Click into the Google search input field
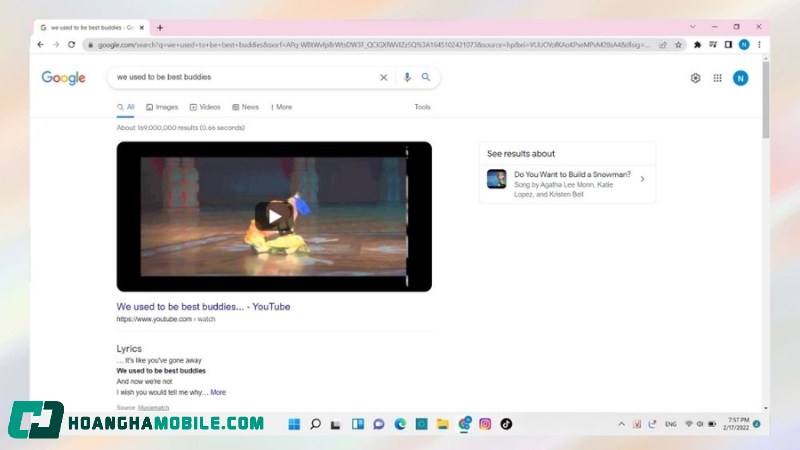The image size is (800, 450). point(240,77)
